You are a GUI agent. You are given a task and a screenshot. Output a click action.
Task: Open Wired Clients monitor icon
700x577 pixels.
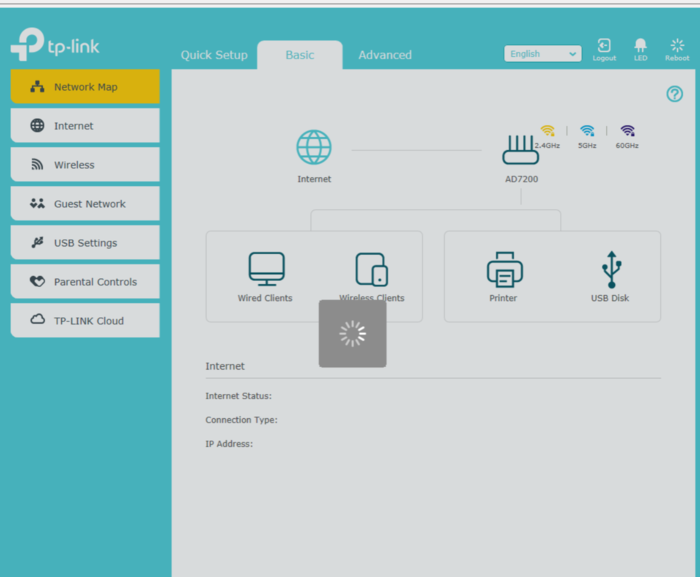coord(266,269)
